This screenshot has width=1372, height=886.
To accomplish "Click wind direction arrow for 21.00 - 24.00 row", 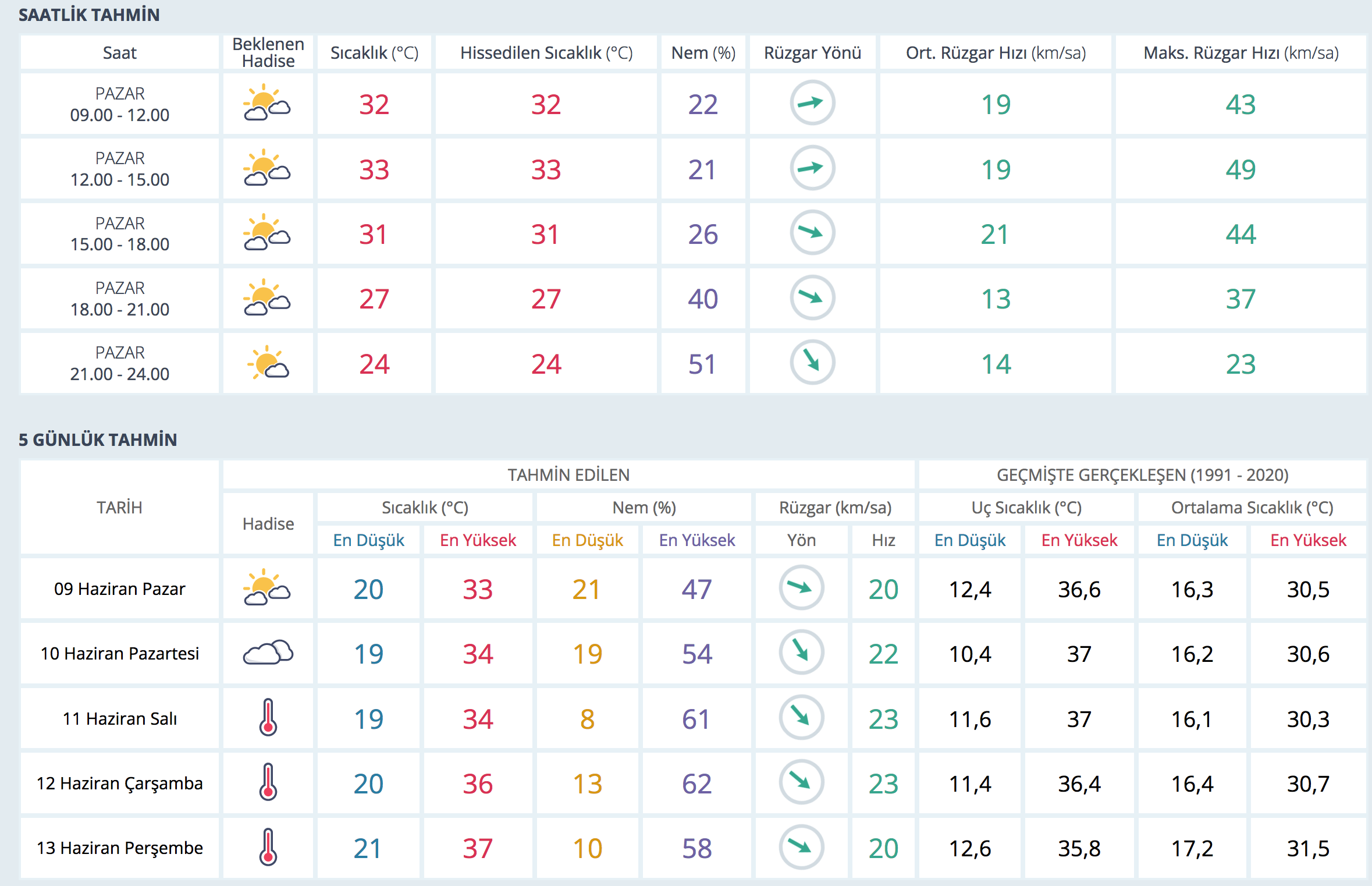I will [x=812, y=362].
